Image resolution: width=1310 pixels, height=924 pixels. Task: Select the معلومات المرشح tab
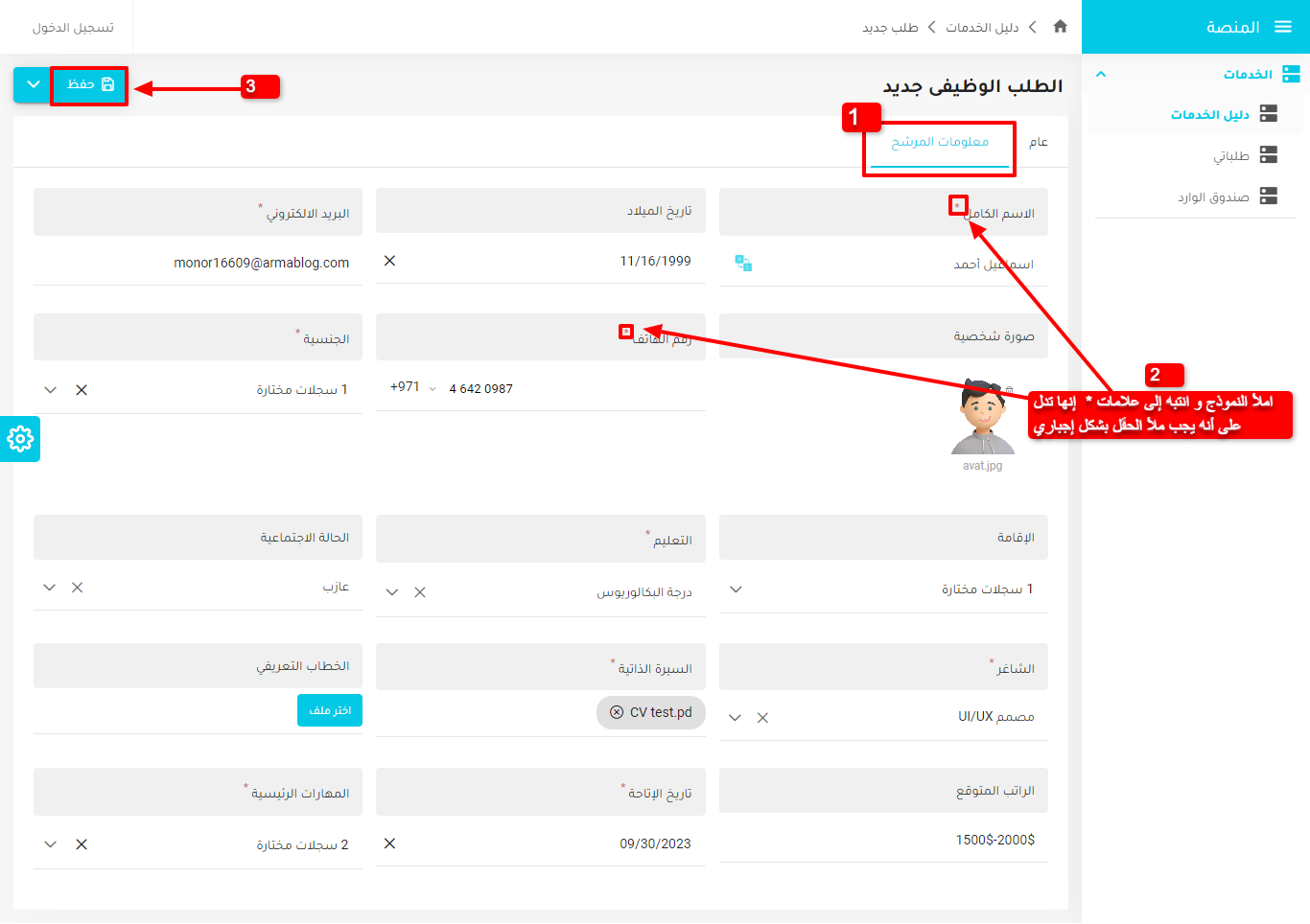[939, 142]
